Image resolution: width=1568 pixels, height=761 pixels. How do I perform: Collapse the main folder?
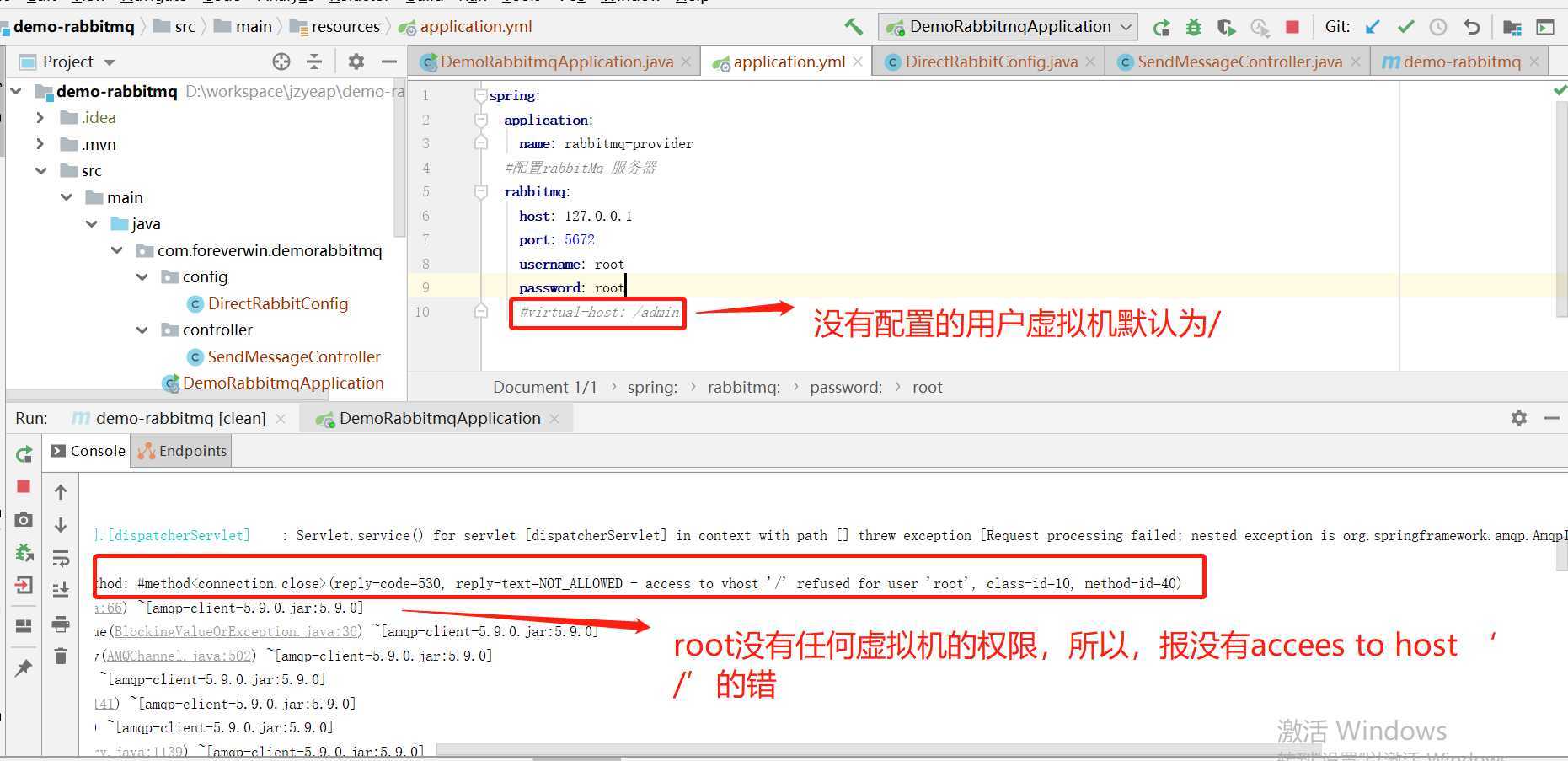pyautogui.click(x=67, y=197)
